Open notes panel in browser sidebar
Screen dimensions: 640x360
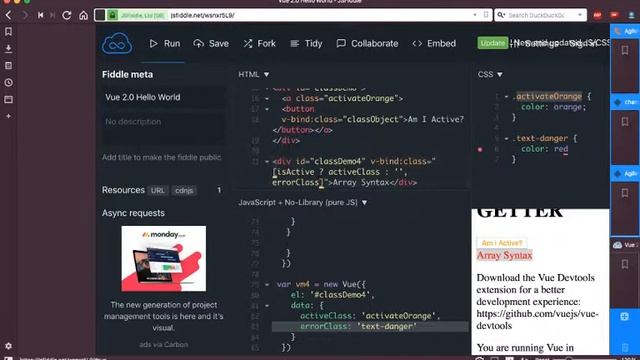(x=8, y=66)
